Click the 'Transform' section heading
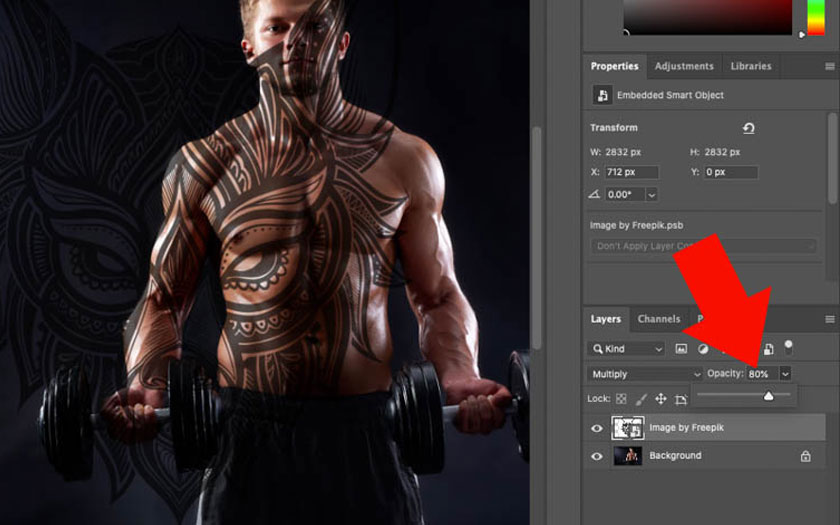The image size is (840, 525). point(614,128)
